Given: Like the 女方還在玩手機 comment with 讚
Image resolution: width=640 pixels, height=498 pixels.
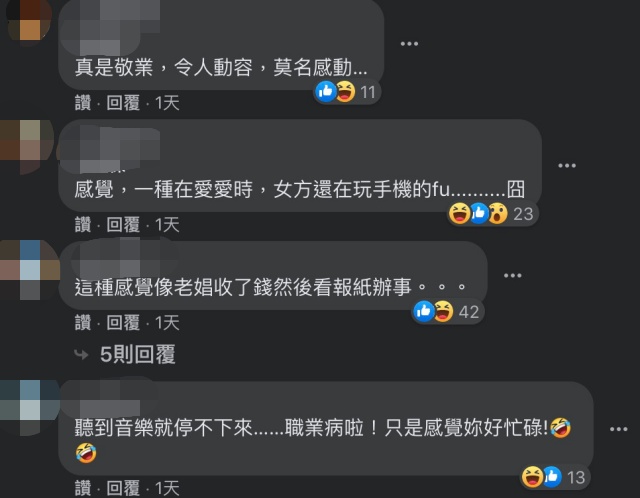Looking at the screenshot, I should [83, 225].
